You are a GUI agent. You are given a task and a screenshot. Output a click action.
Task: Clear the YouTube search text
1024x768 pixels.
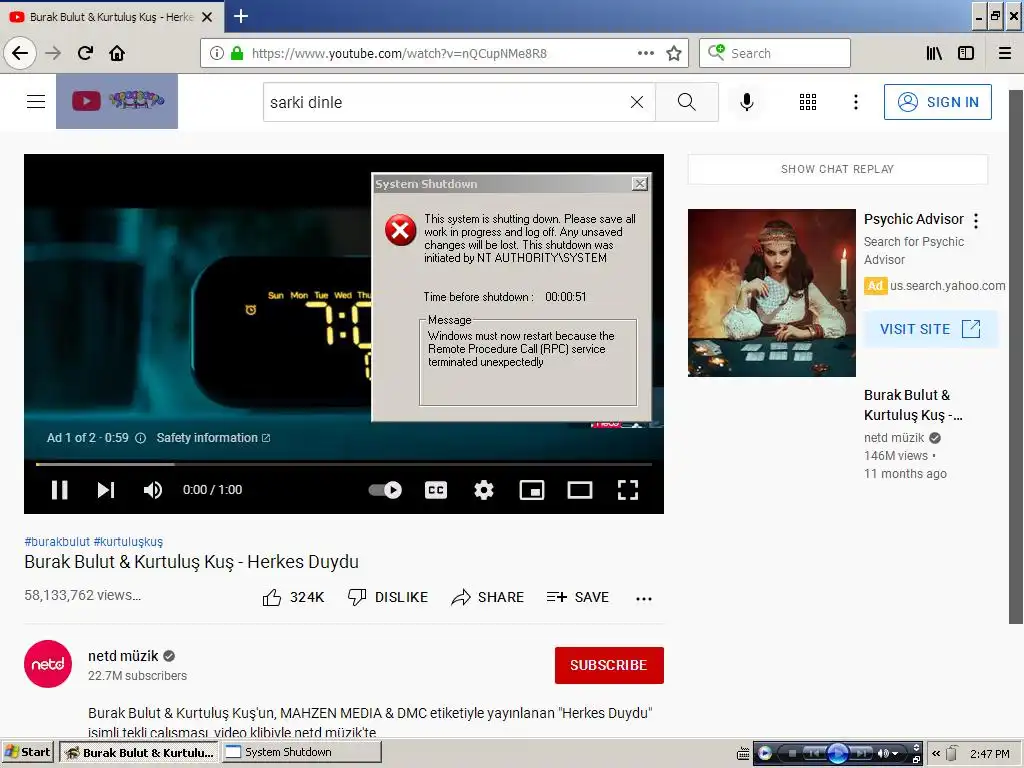click(x=637, y=102)
